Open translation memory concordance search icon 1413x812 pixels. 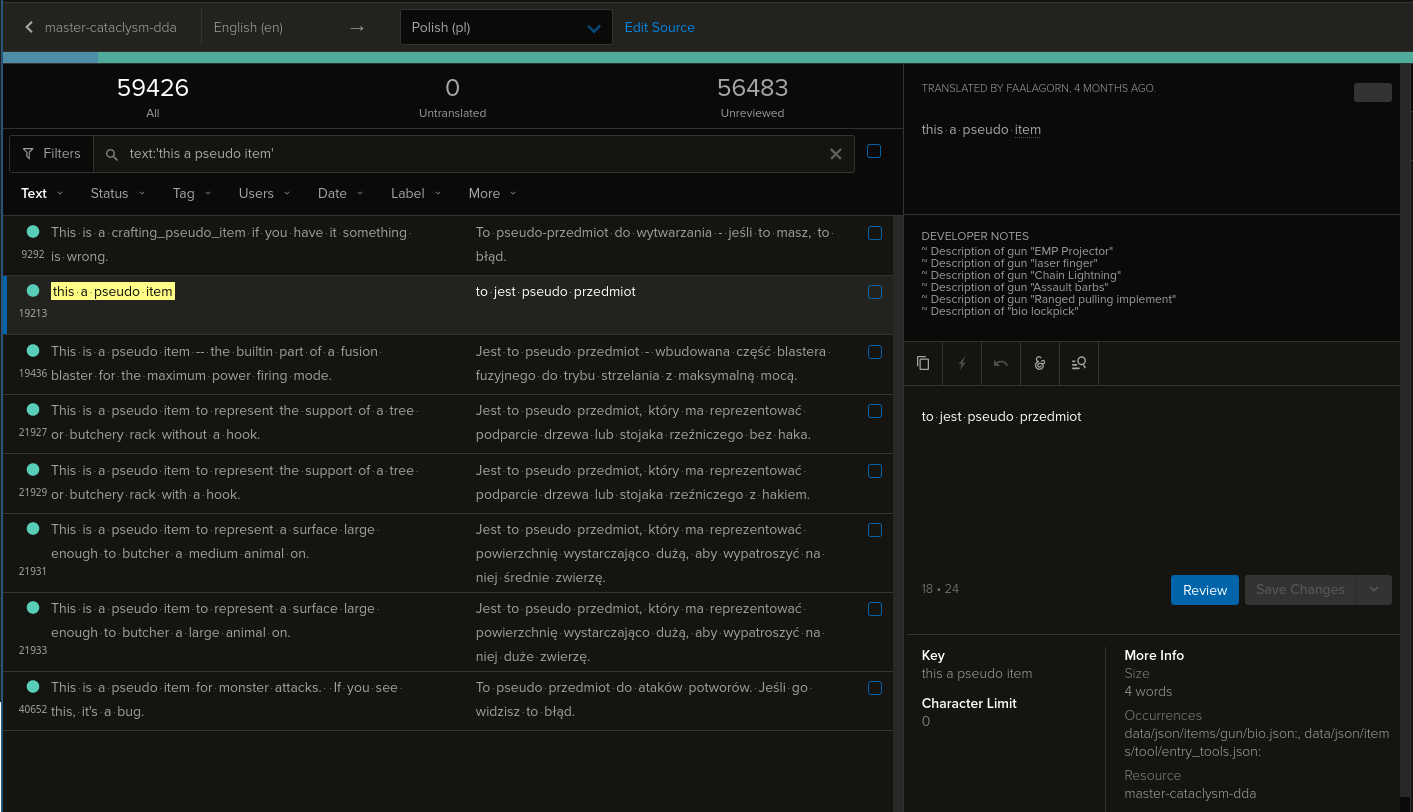pos(1078,363)
